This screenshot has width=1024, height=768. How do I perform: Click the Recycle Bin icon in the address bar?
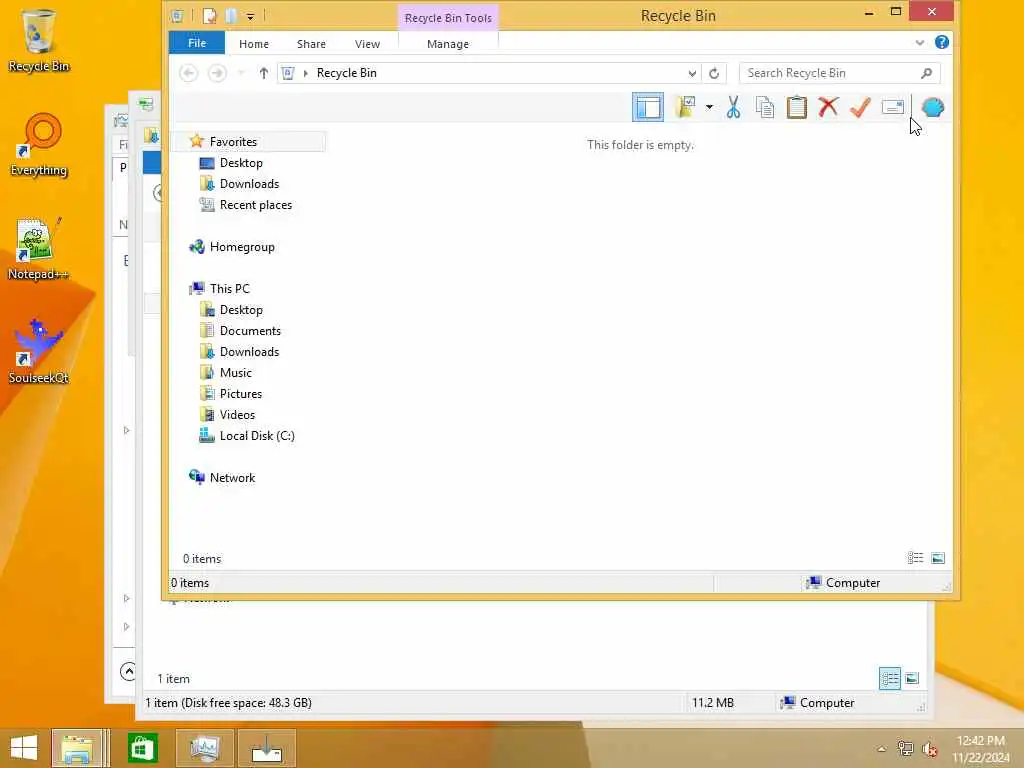point(288,73)
